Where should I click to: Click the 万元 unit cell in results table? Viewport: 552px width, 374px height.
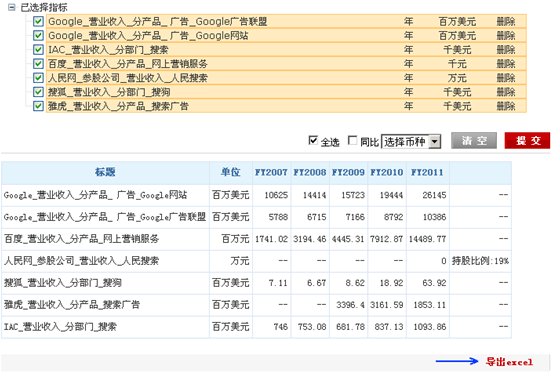231,261
